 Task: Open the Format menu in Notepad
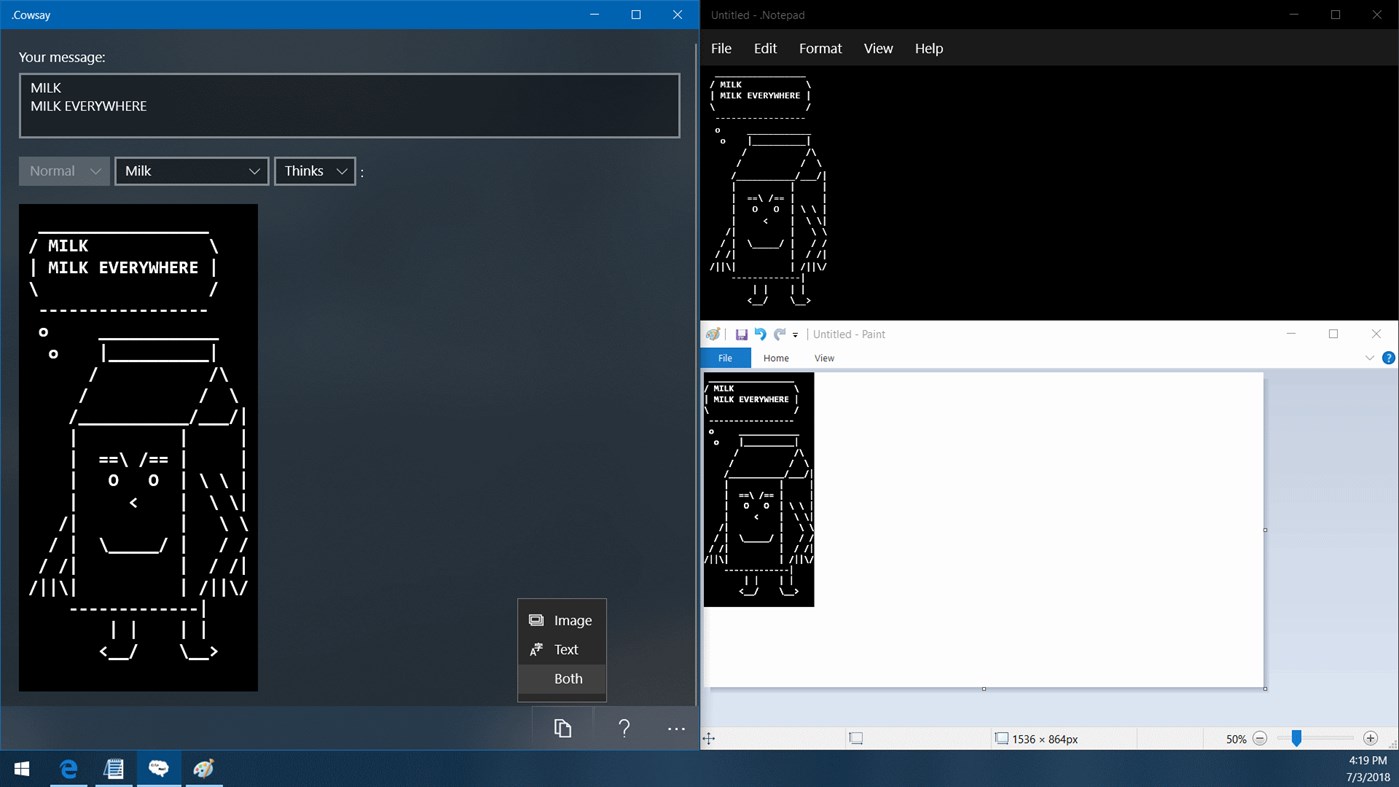820,48
